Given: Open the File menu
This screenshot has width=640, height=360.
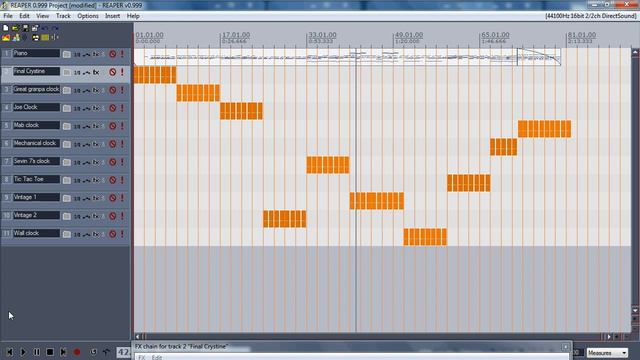Looking at the screenshot, I should pyautogui.click(x=8, y=16).
